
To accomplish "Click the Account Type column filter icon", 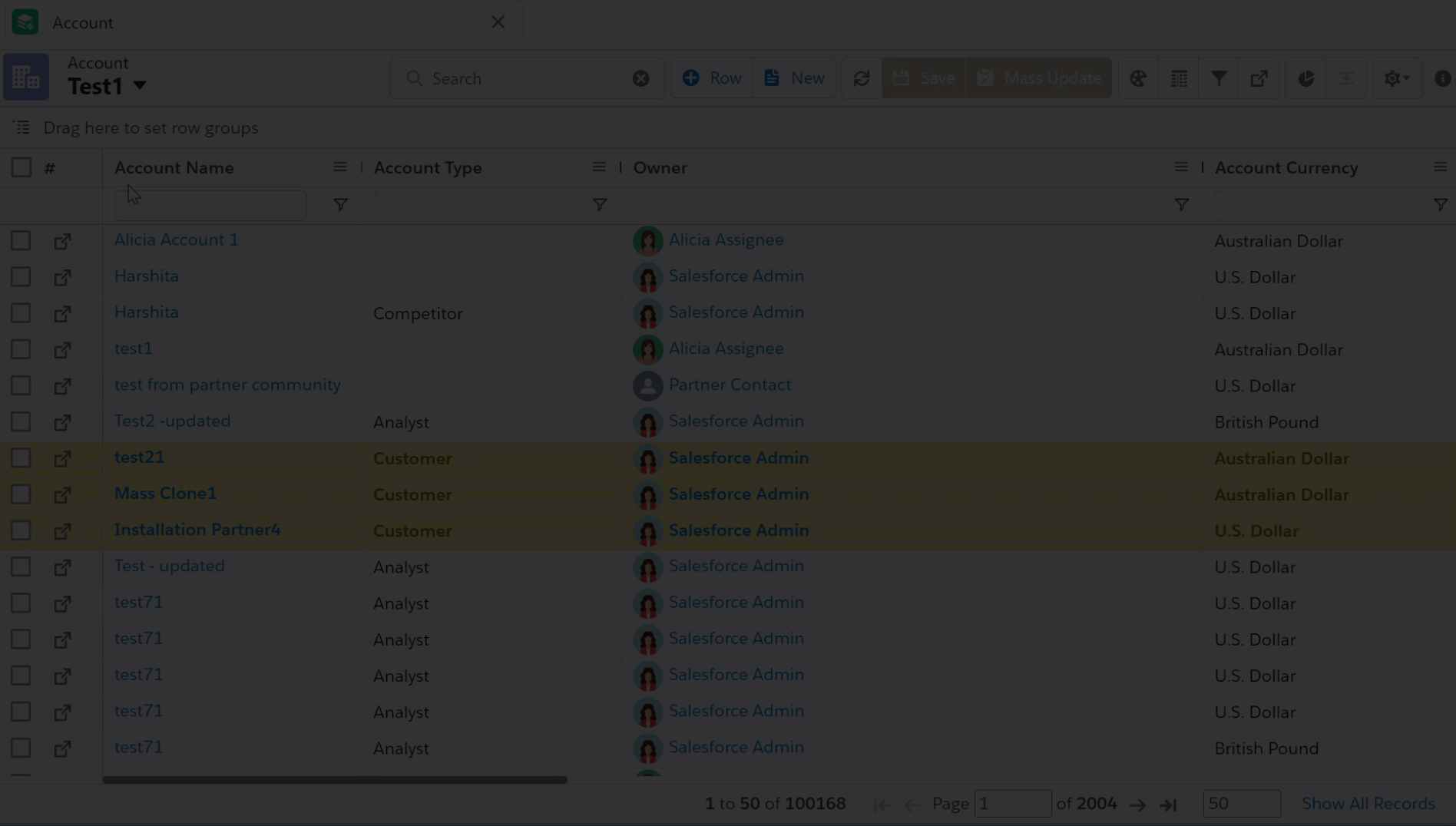I will pyautogui.click(x=600, y=205).
